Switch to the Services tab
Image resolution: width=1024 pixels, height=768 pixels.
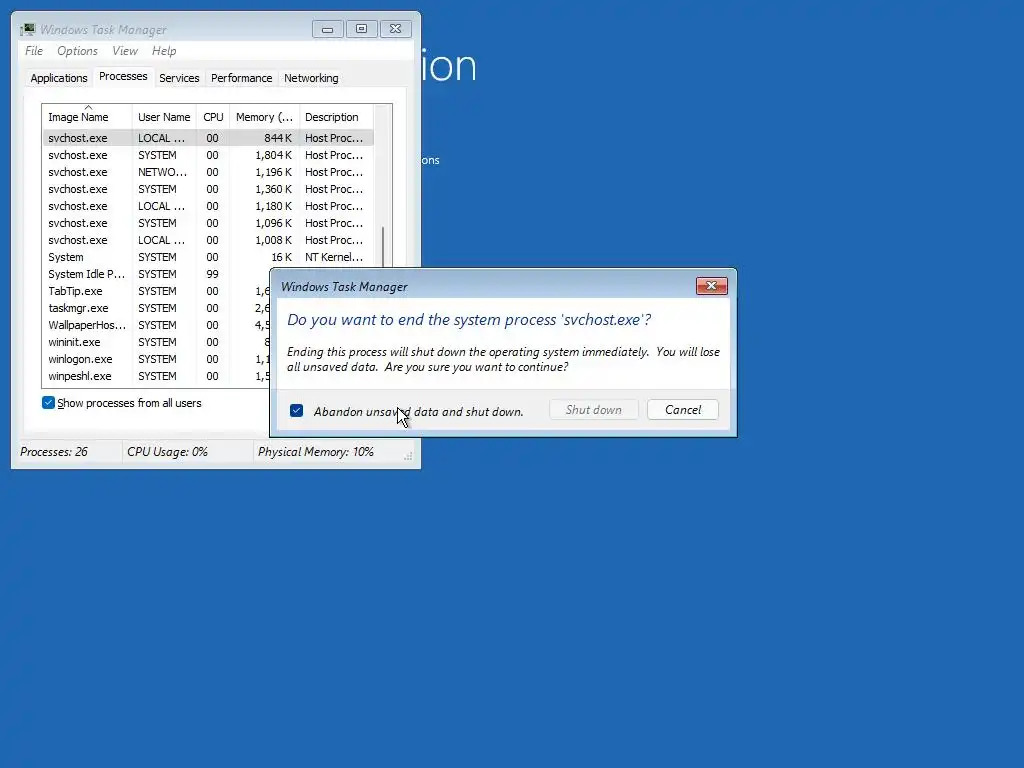179,78
